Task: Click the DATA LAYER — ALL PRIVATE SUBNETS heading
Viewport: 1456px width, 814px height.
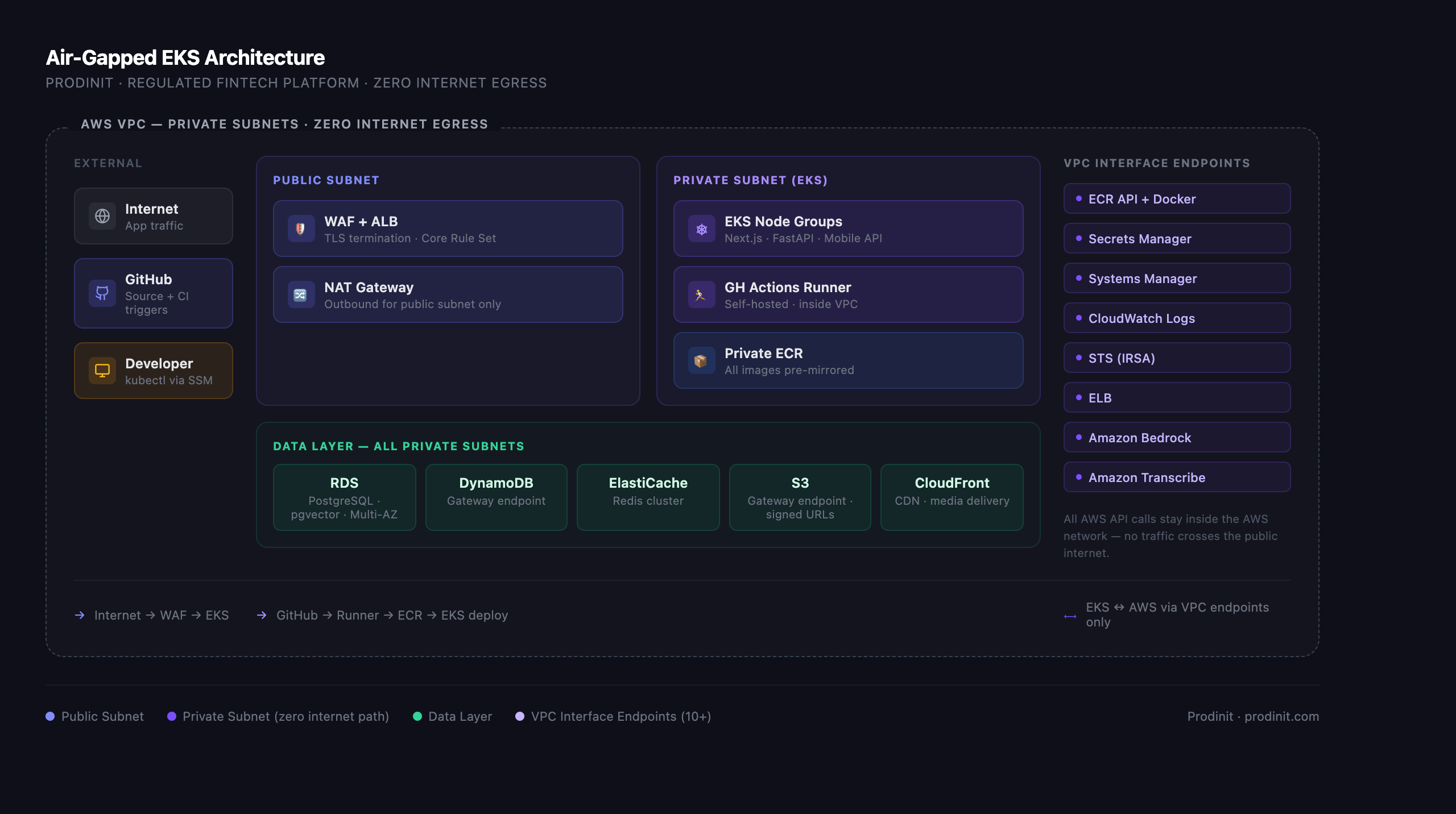Action: point(399,446)
